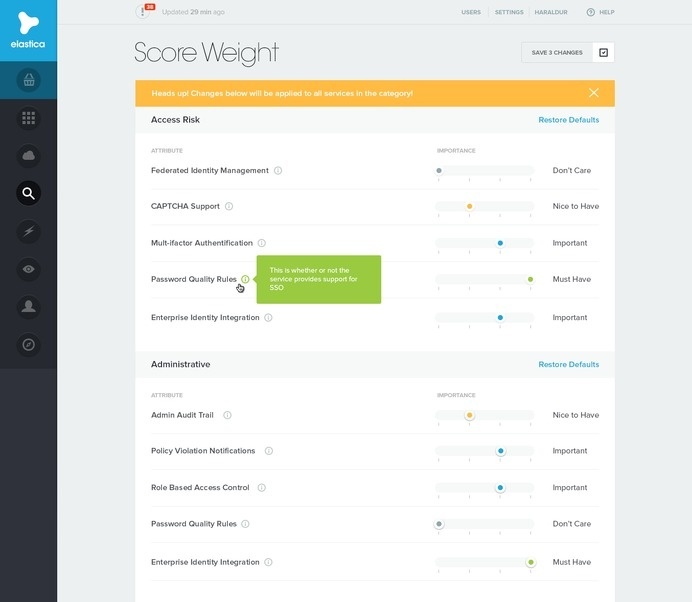692x602 pixels.
Task: Click Access Risk Password Quality Rules slider handle
Action: click(x=530, y=279)
